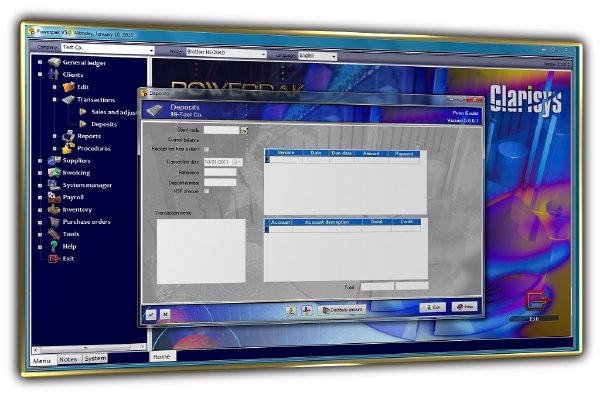
Task: Open the Company dropdown
Action: pos(152,50)
